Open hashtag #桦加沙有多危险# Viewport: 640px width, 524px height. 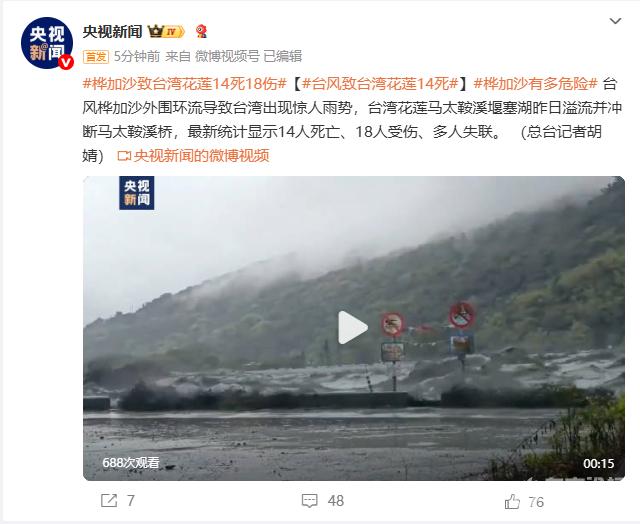click(x=536, y=84)
